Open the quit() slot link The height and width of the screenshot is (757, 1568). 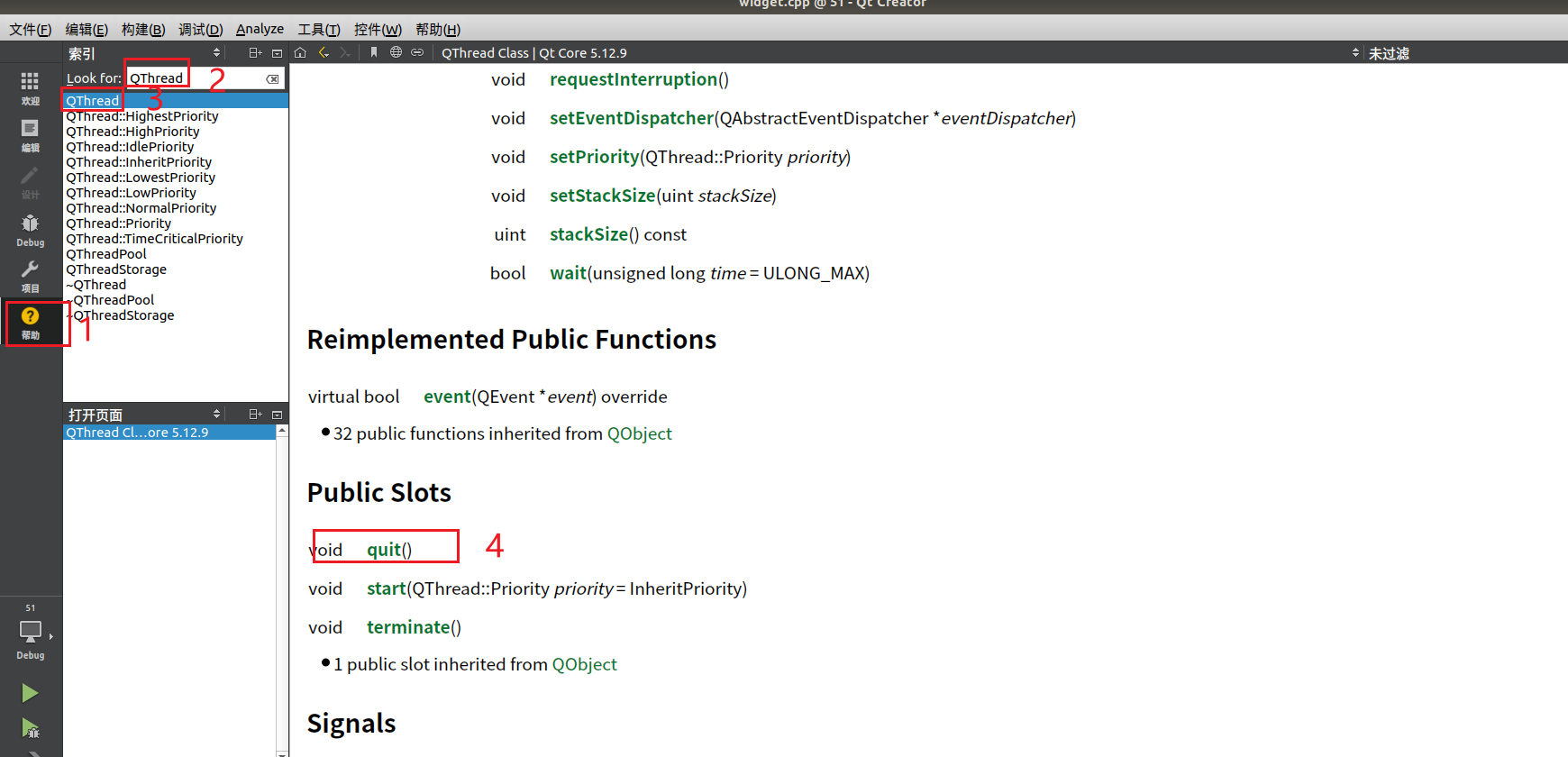point(384,550)
